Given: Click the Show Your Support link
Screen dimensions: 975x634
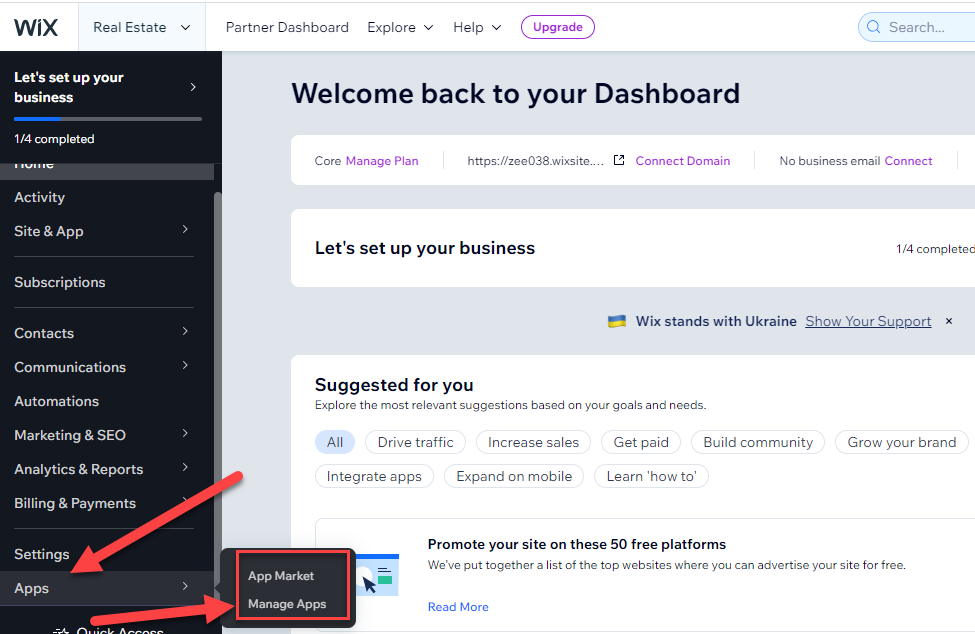Looking at the screenshot, I should click(868, 321).
